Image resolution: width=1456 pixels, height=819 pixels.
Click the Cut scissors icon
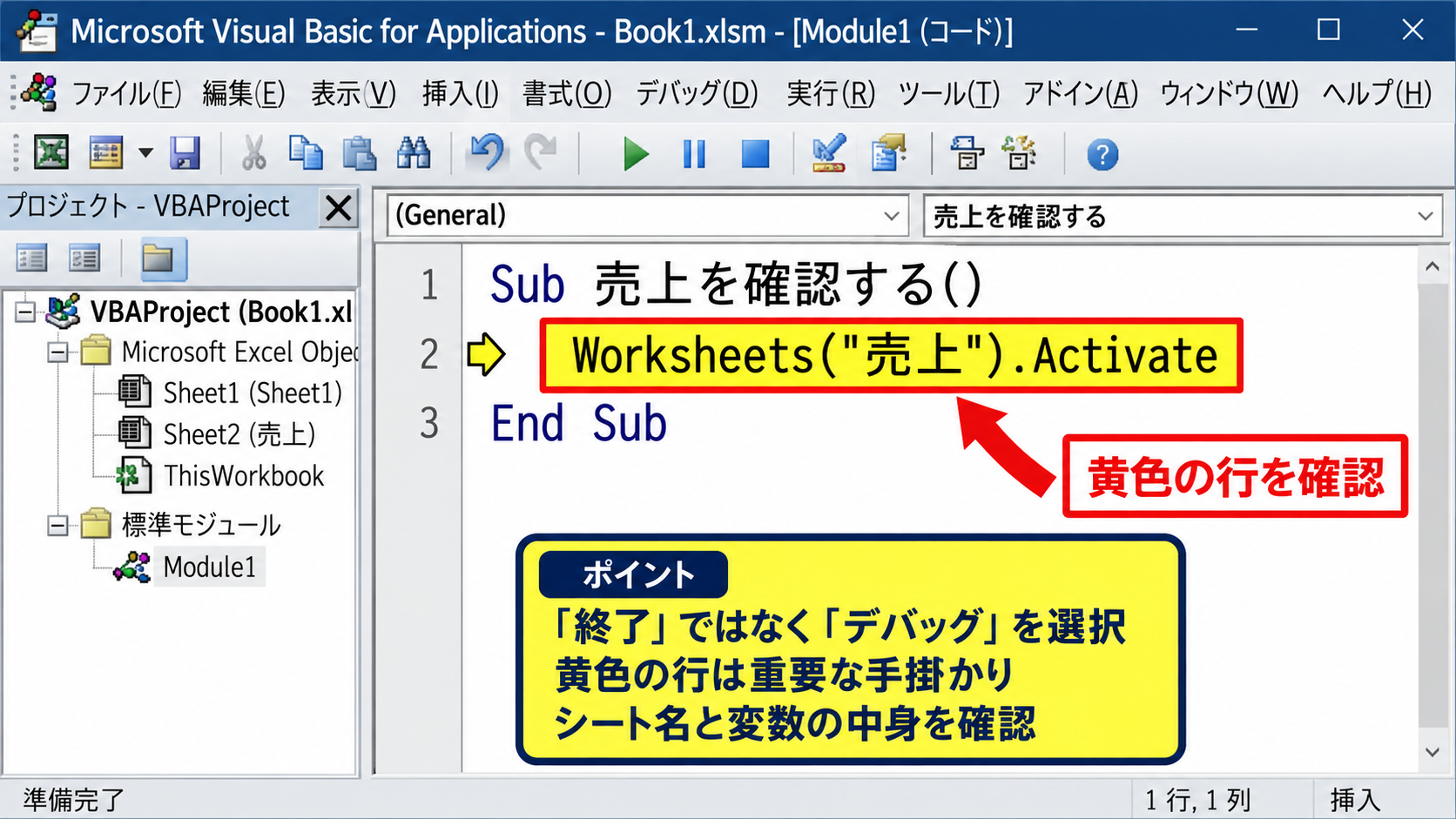point(253,153)
